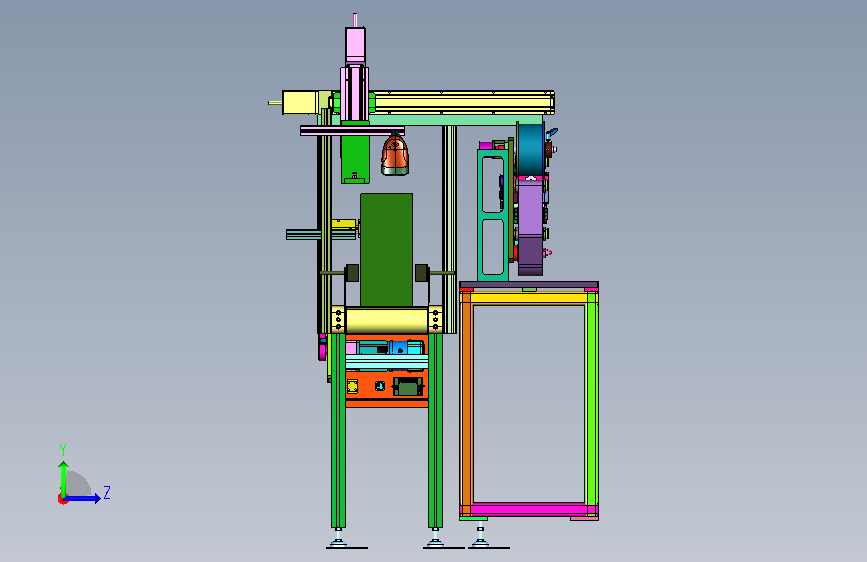Select the left black guide roller
Image resolution: width=867 pixels, height=562 pixels.
[352, 273]
